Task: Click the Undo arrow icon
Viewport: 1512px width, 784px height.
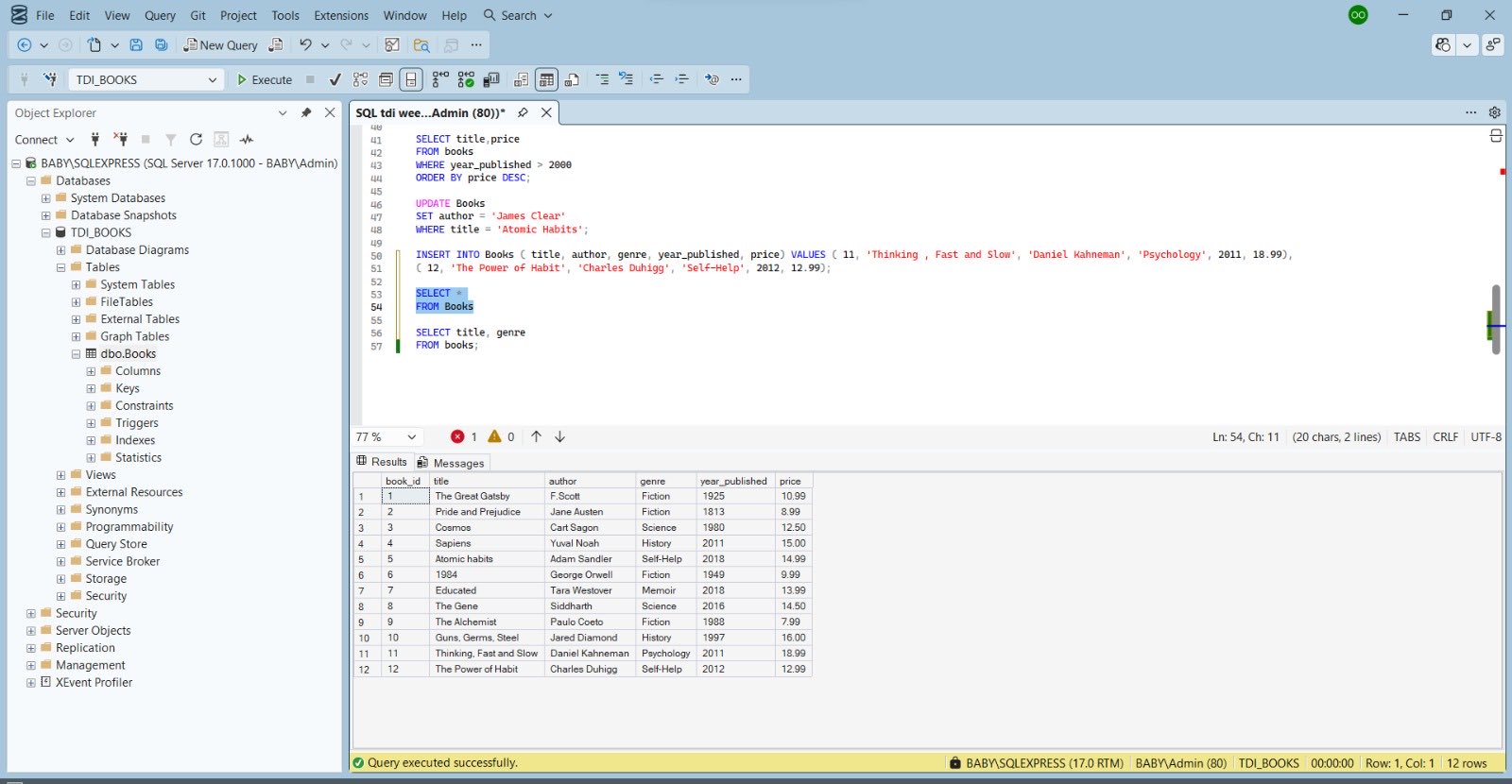Action: 305,45
